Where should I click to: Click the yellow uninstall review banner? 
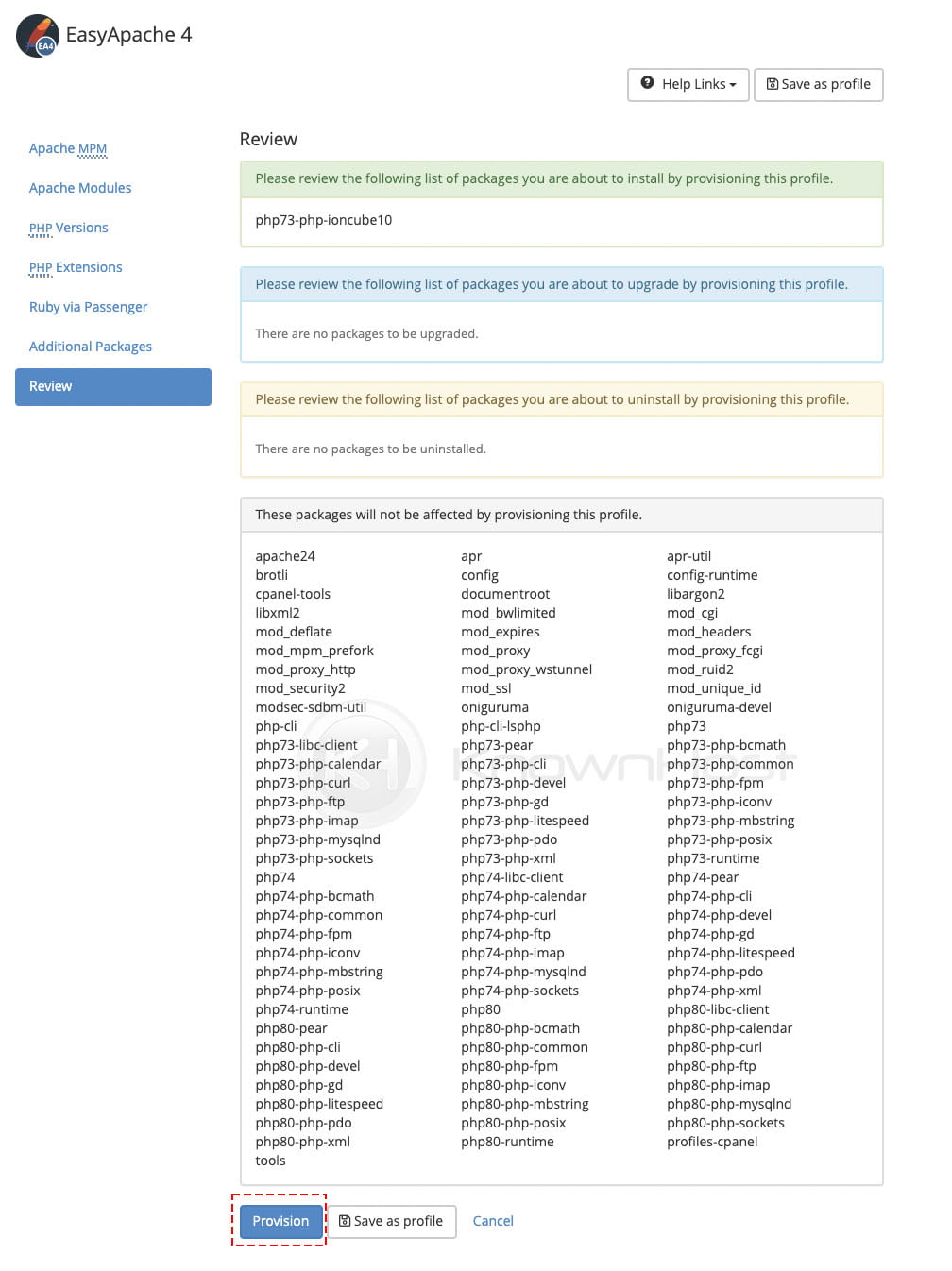[561, 399]
